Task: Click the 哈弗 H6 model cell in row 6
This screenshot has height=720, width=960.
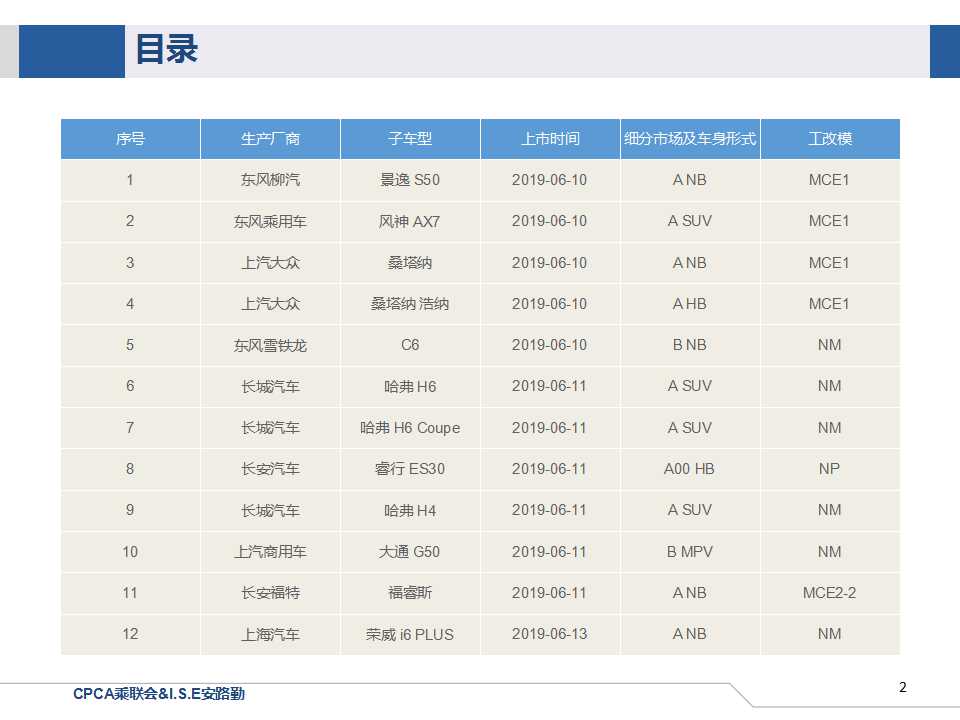Action: (x=410, y=386)
